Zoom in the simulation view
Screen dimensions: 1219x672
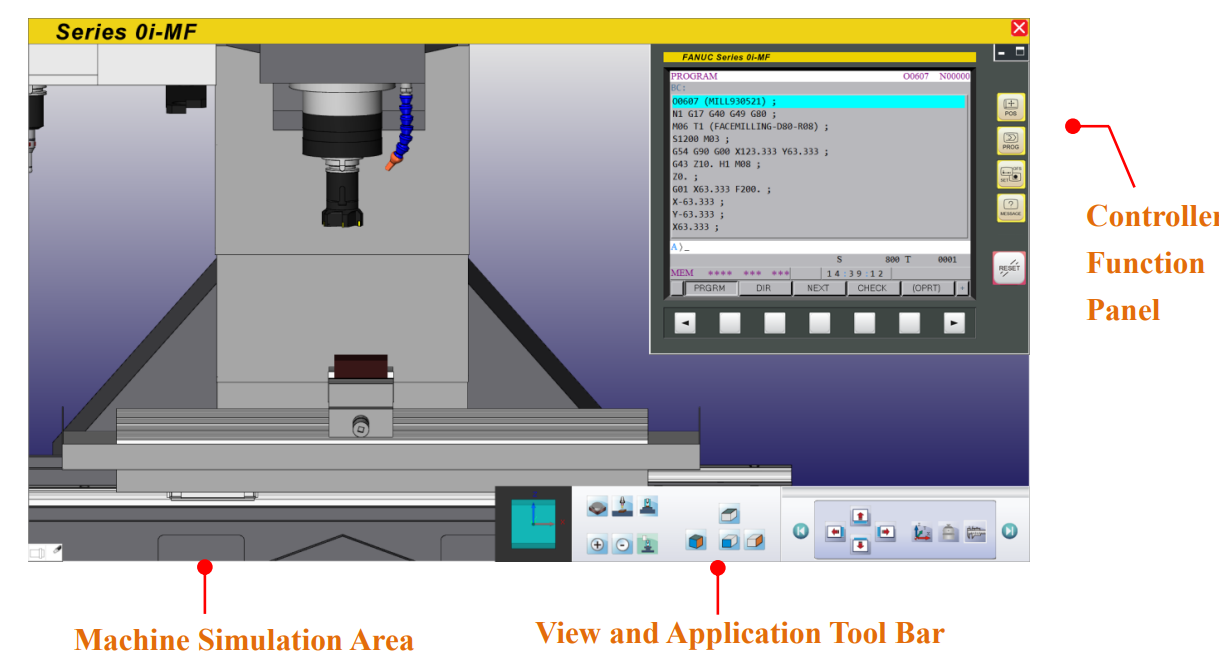click(x=597, y=545)
